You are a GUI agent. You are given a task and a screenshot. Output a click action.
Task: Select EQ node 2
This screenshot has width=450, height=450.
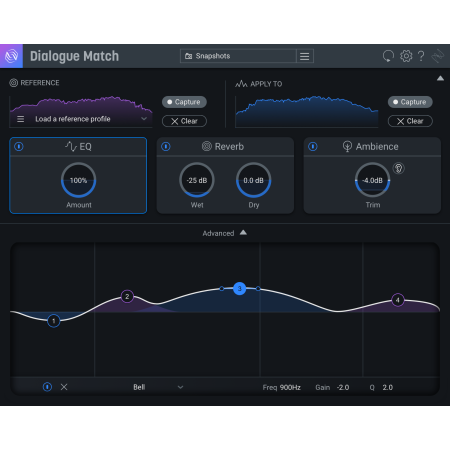pos(127,296)
